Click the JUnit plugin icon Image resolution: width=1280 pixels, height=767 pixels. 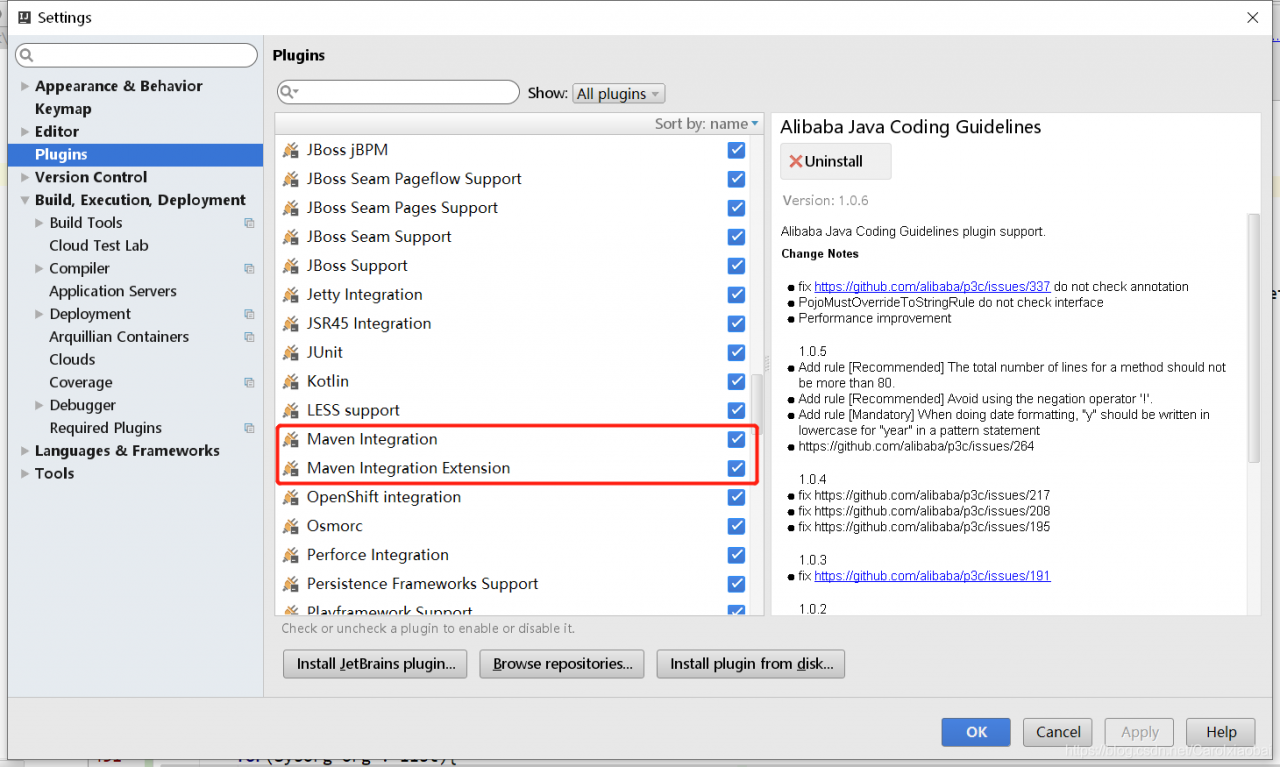point(291,353)
